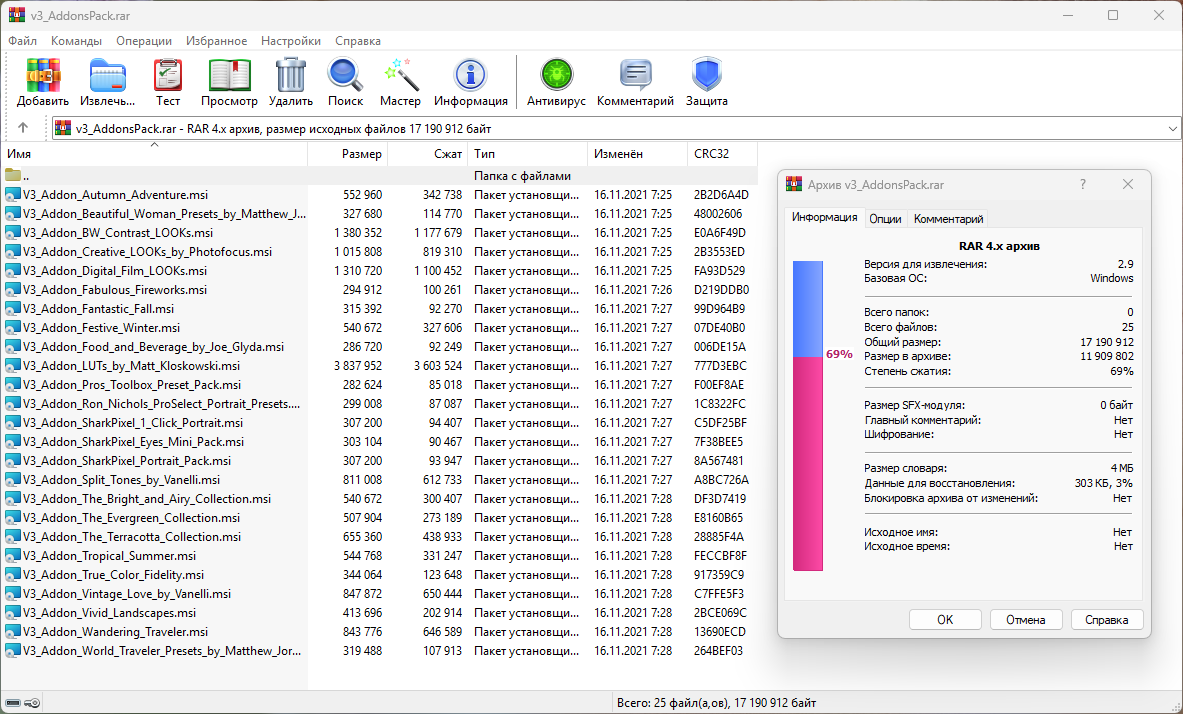1183x714 pixels.
Task: Click the Отмена button
Action: (x=1025, y=619)
